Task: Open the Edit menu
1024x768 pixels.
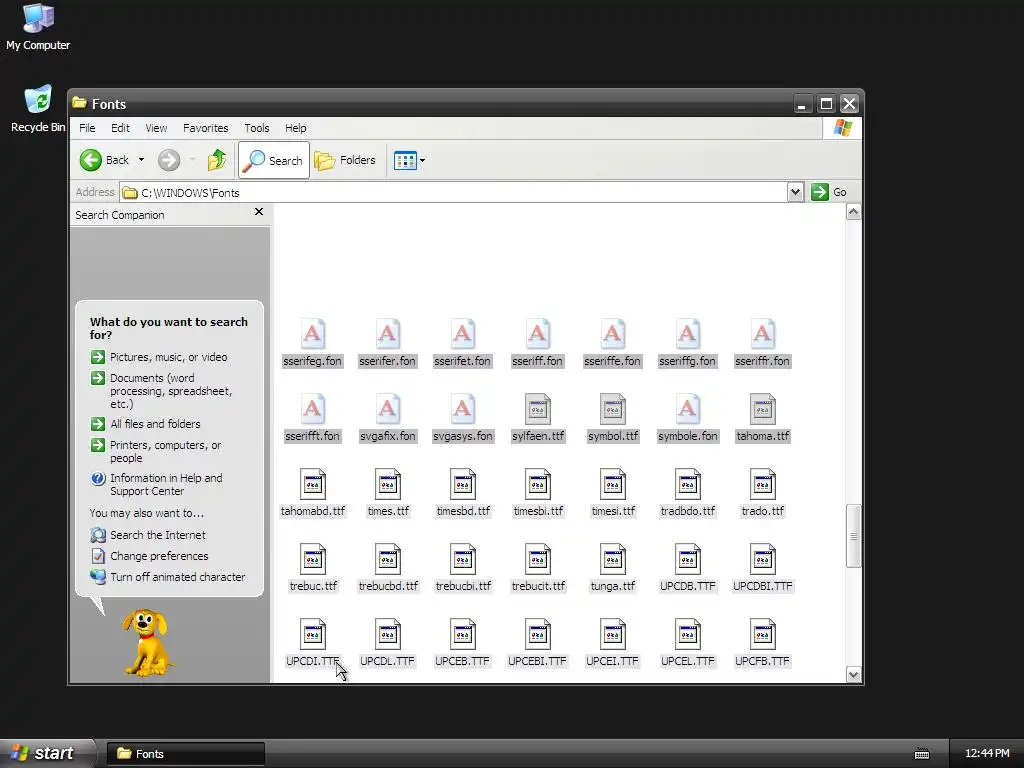Action: pos(120,128)
